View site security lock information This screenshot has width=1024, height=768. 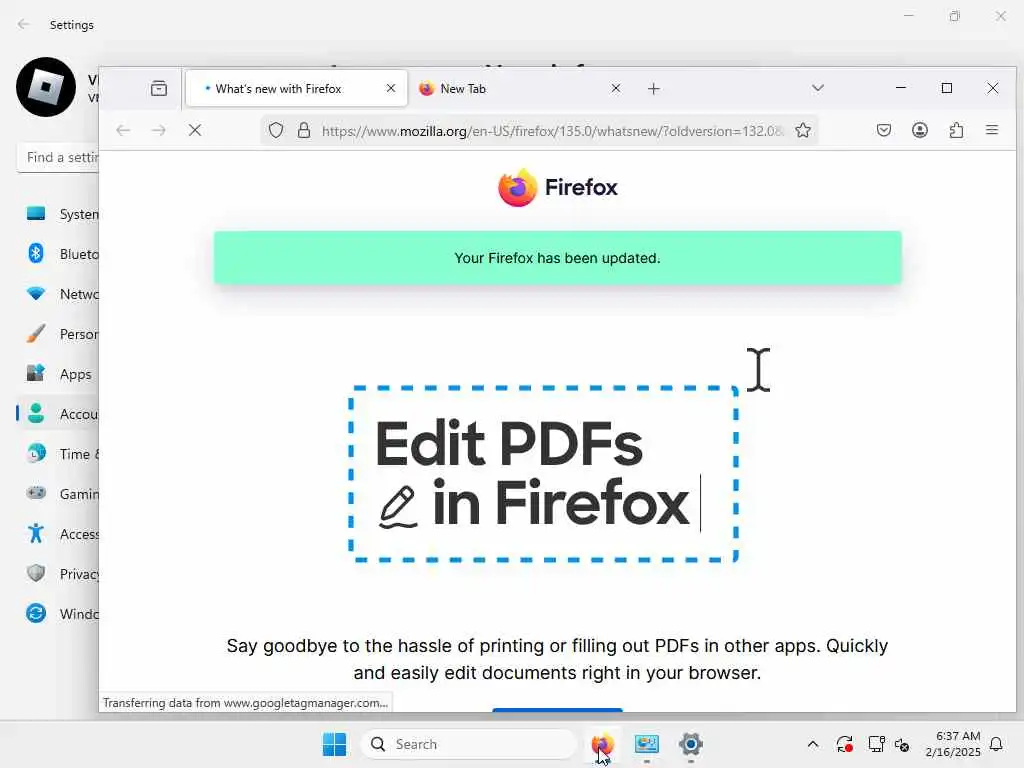[x=304, y=131]
